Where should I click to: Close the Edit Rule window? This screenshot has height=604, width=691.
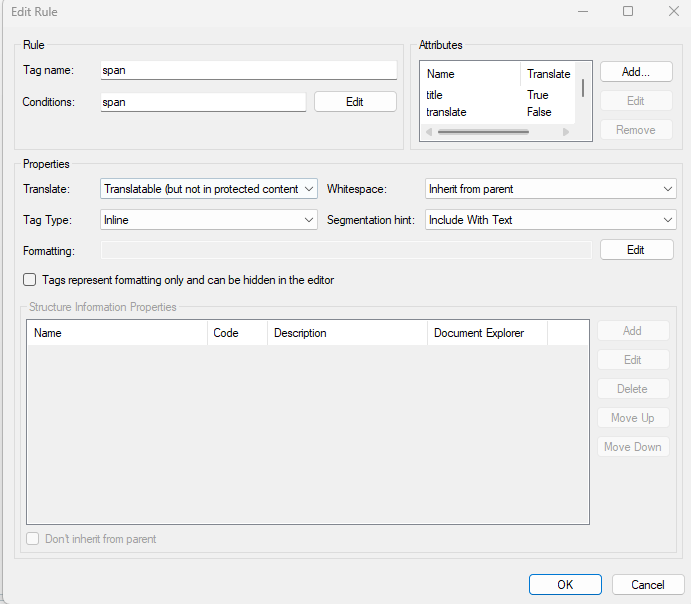[673, 11]
